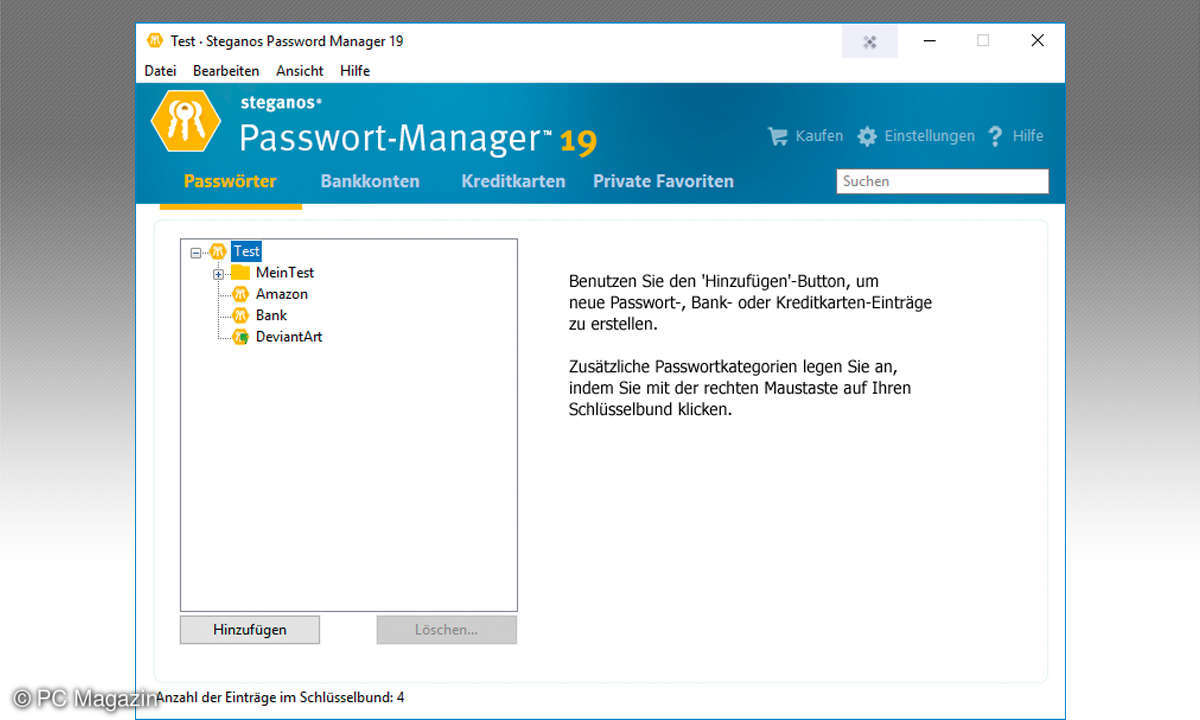Screen dimensions: 1200x720
Task: Click the Löschen... button
Action: (x=446, y=630)
